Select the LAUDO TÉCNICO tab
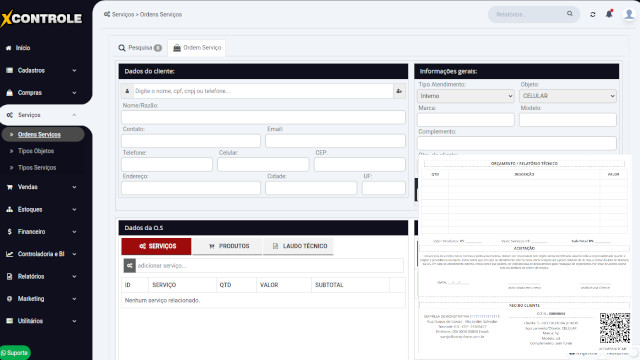This screenshot has height=360, width=640. 298,246
